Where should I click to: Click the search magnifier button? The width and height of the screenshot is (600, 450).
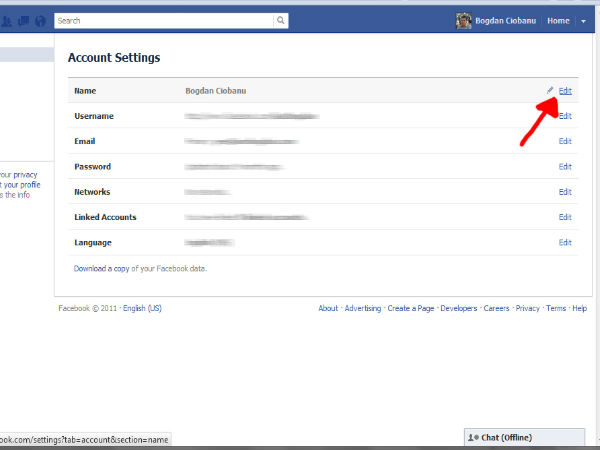tap(281, 20)
